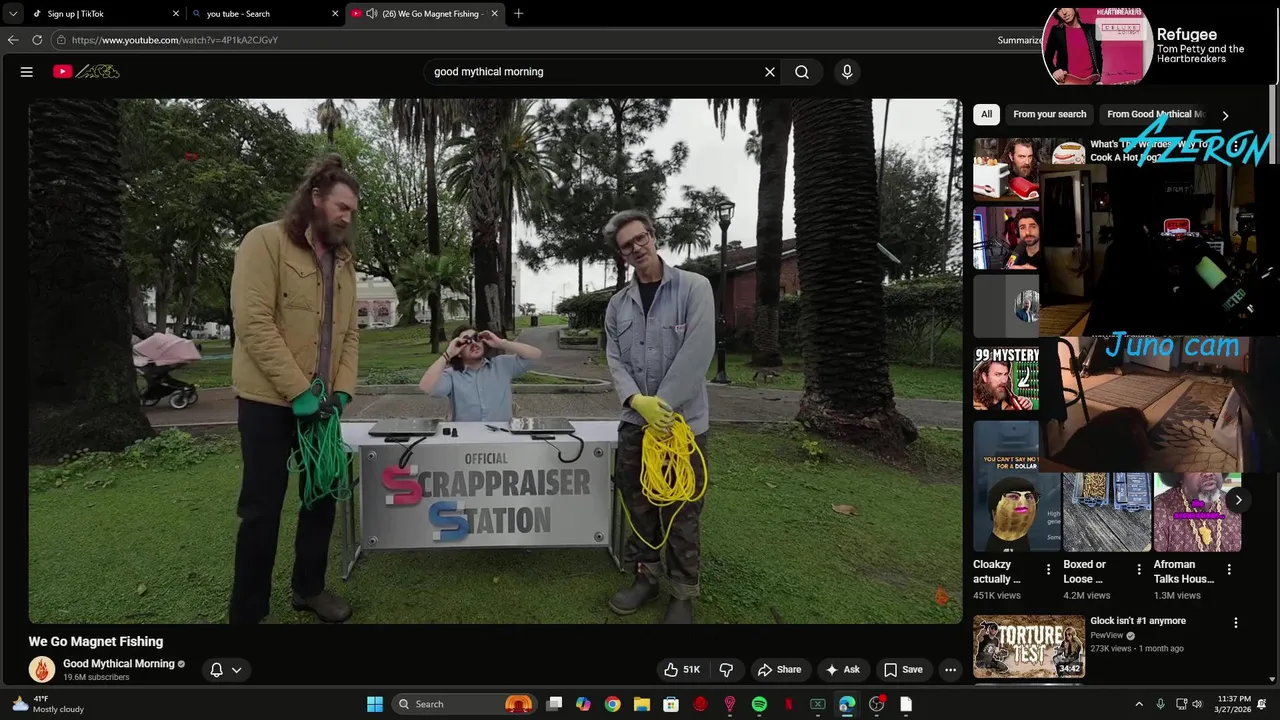Open options for the Cloakzy short
Viewport: 1280px width, 720px height.
click(1048, 570)
